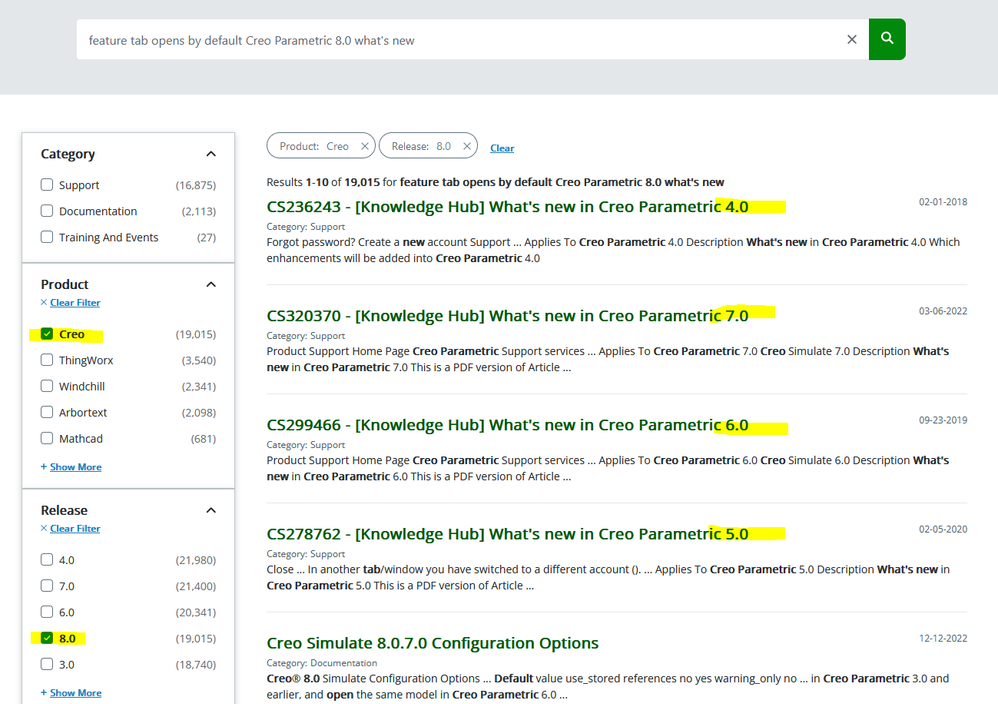The width and height of the screenshot is (998, 704).
Task: Click the Category: Documentation label
Action: coord(321,663)
